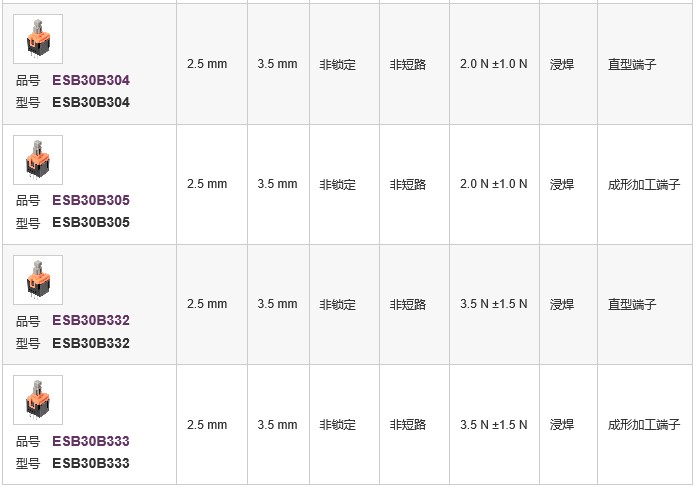Select the black ESB30B332 model number text
Screen dimensions: 696x487
click(91, 343)
